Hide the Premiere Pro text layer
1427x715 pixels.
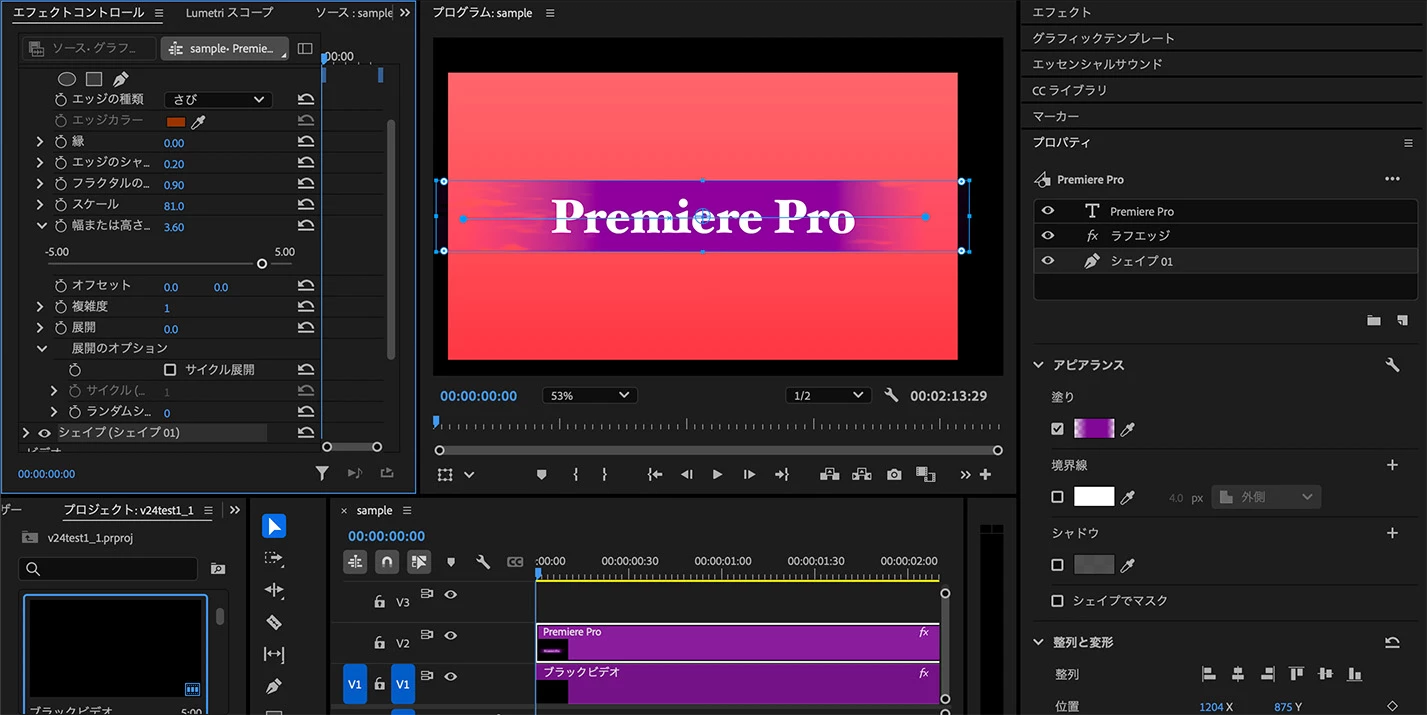click(x=1048, y=211)
